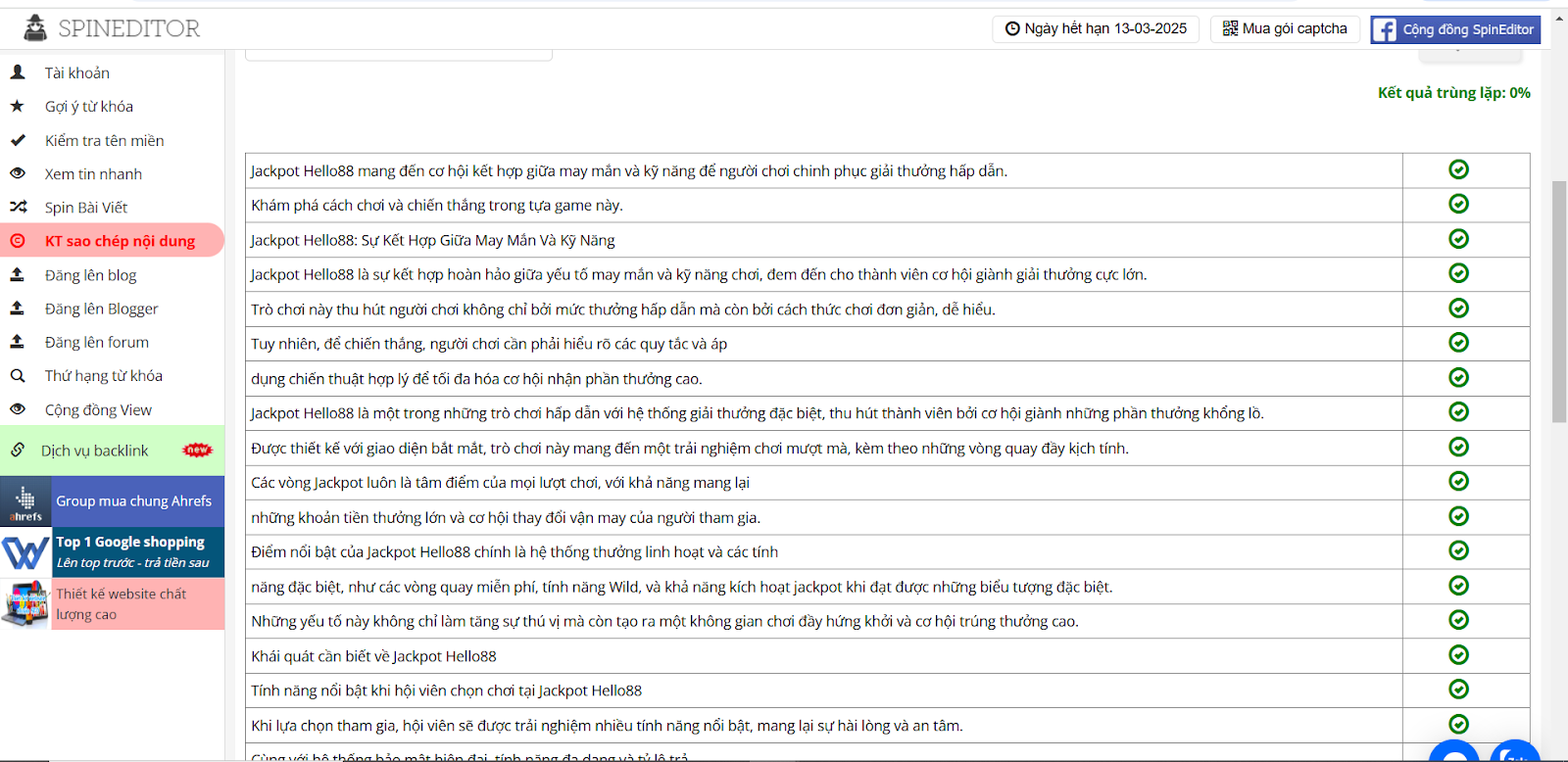Viewport: 1568px width, 762px height.
Task: Click green check for 'những khoản tiền thưởng' row
Action: pyautogui.click(x=1459, y=516)
